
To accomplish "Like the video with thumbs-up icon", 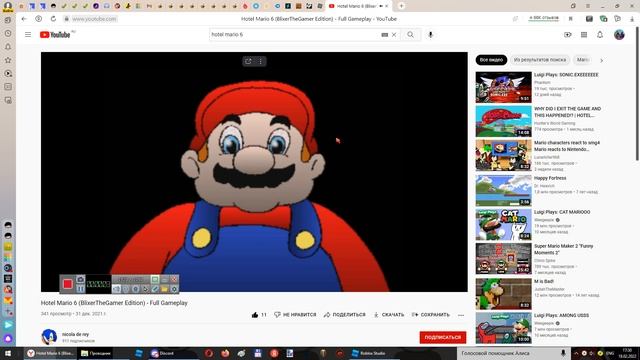I will click(x=255, y=315).
